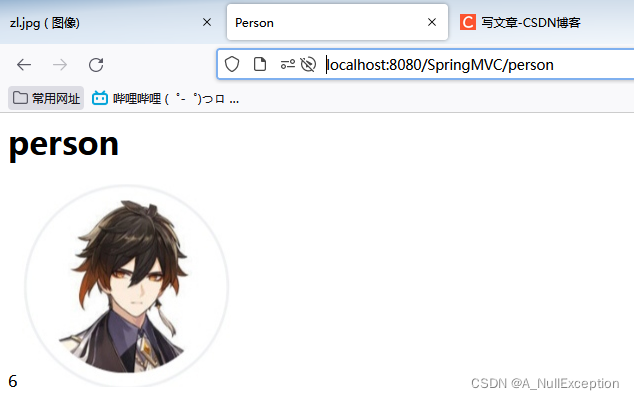
Task: Select the Person tab
Action: (x=337, y=22)
